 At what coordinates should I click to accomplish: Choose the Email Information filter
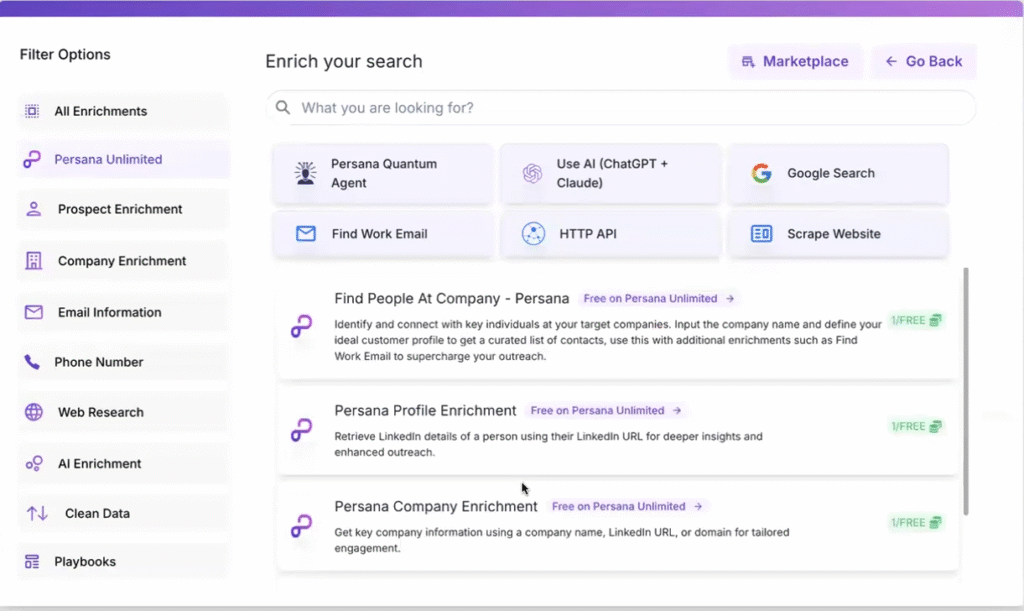(123, 312)
